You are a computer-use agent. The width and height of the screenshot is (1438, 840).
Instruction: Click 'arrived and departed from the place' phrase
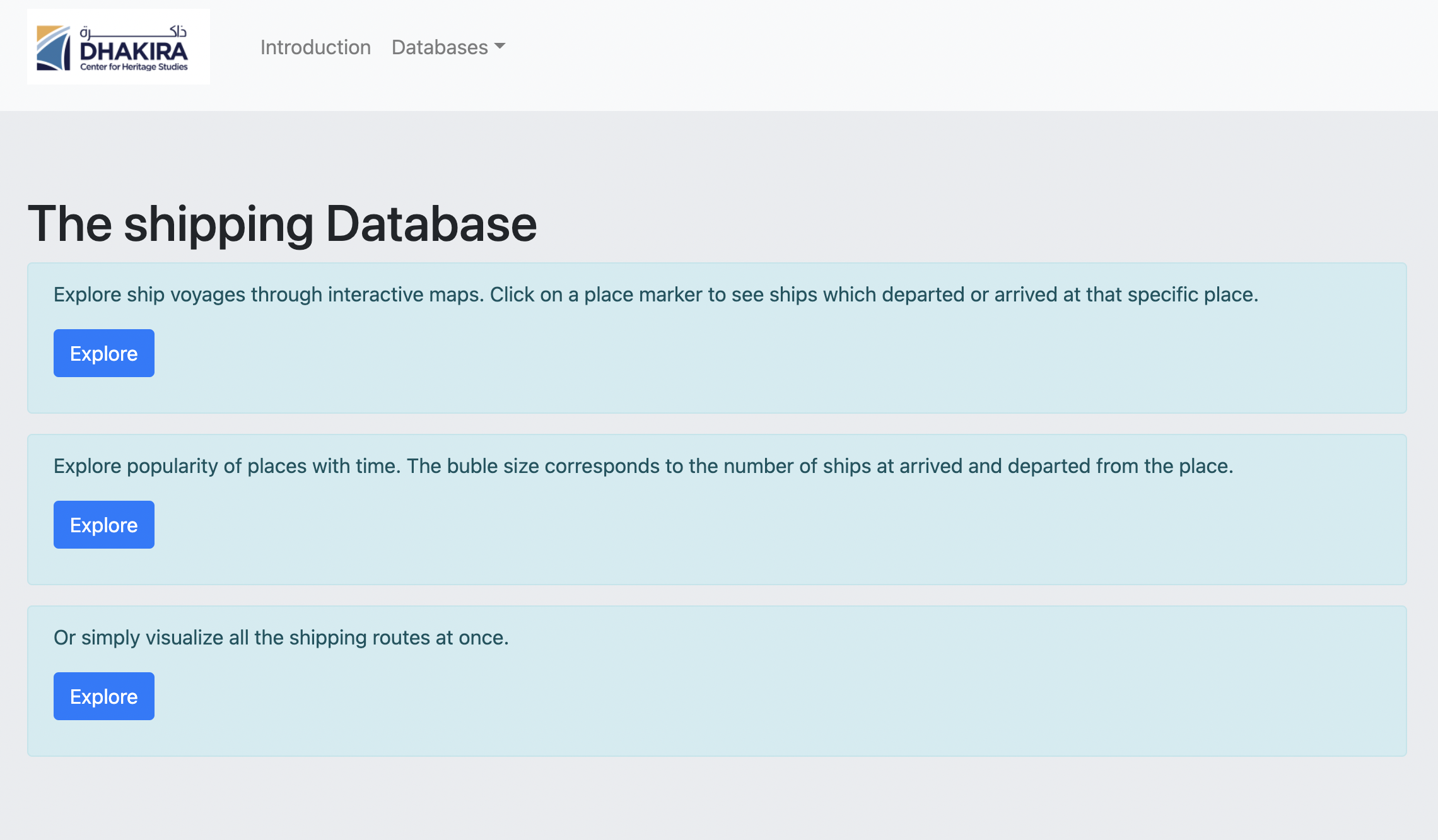(1066, 466)
